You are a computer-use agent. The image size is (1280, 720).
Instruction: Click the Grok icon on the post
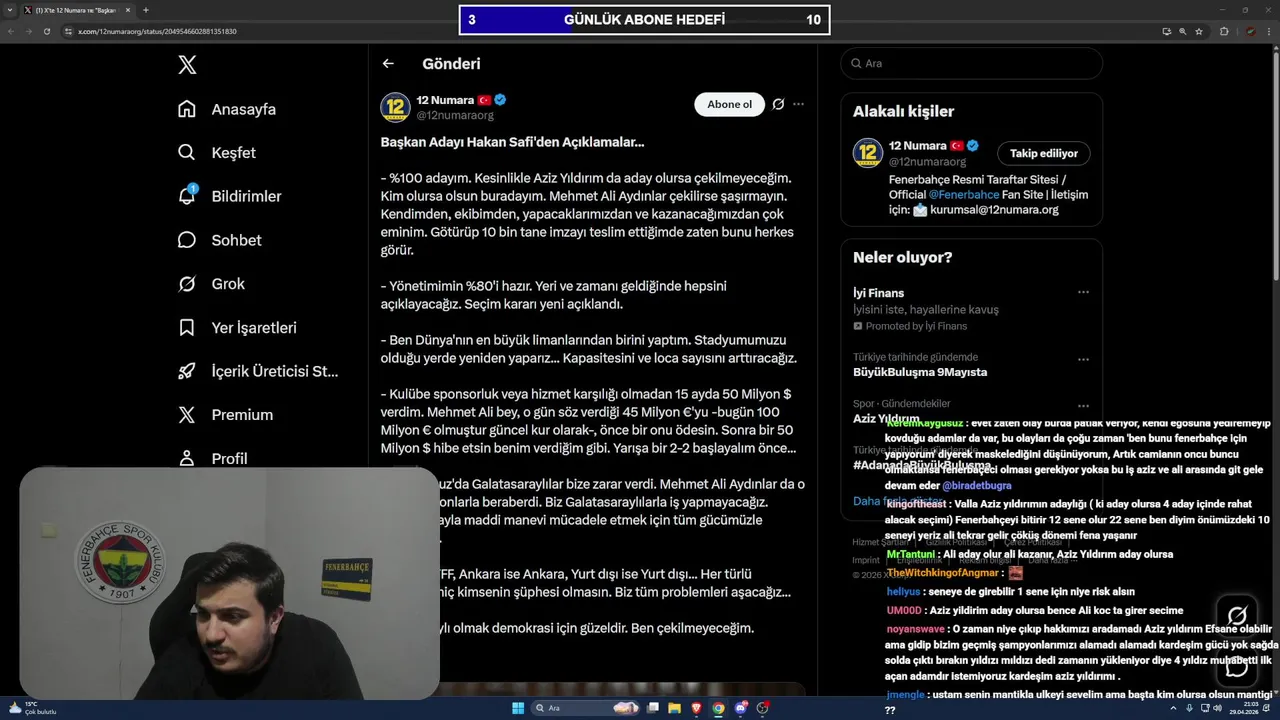pyautogui.click(x=778, y=104)
